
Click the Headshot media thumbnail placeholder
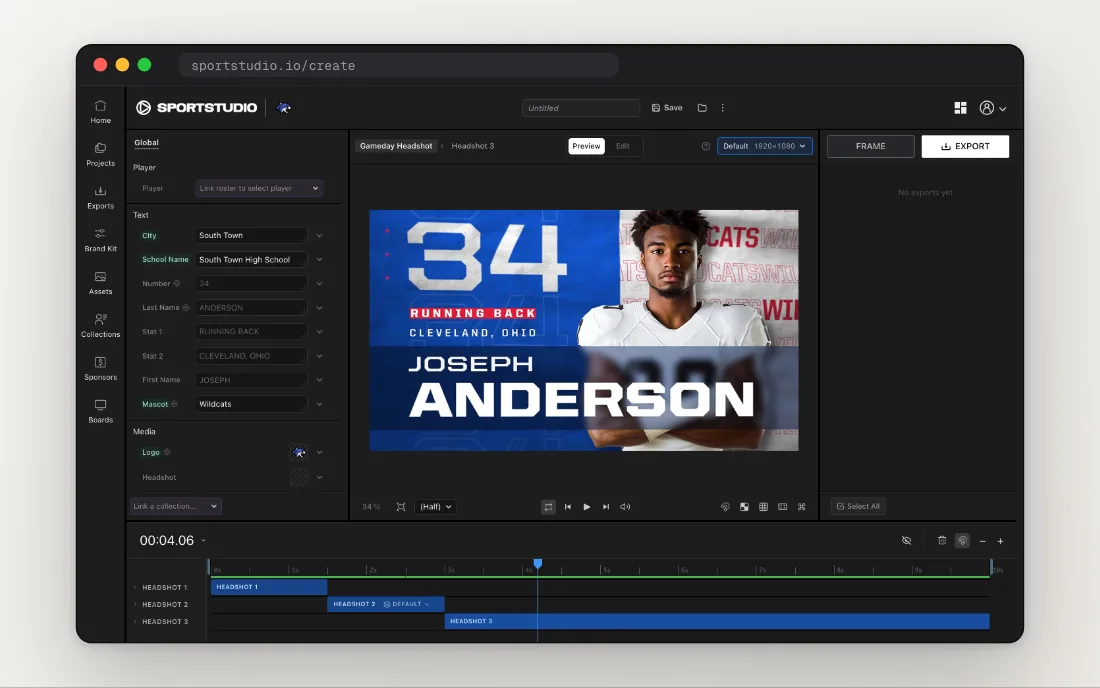pos(299,478)
